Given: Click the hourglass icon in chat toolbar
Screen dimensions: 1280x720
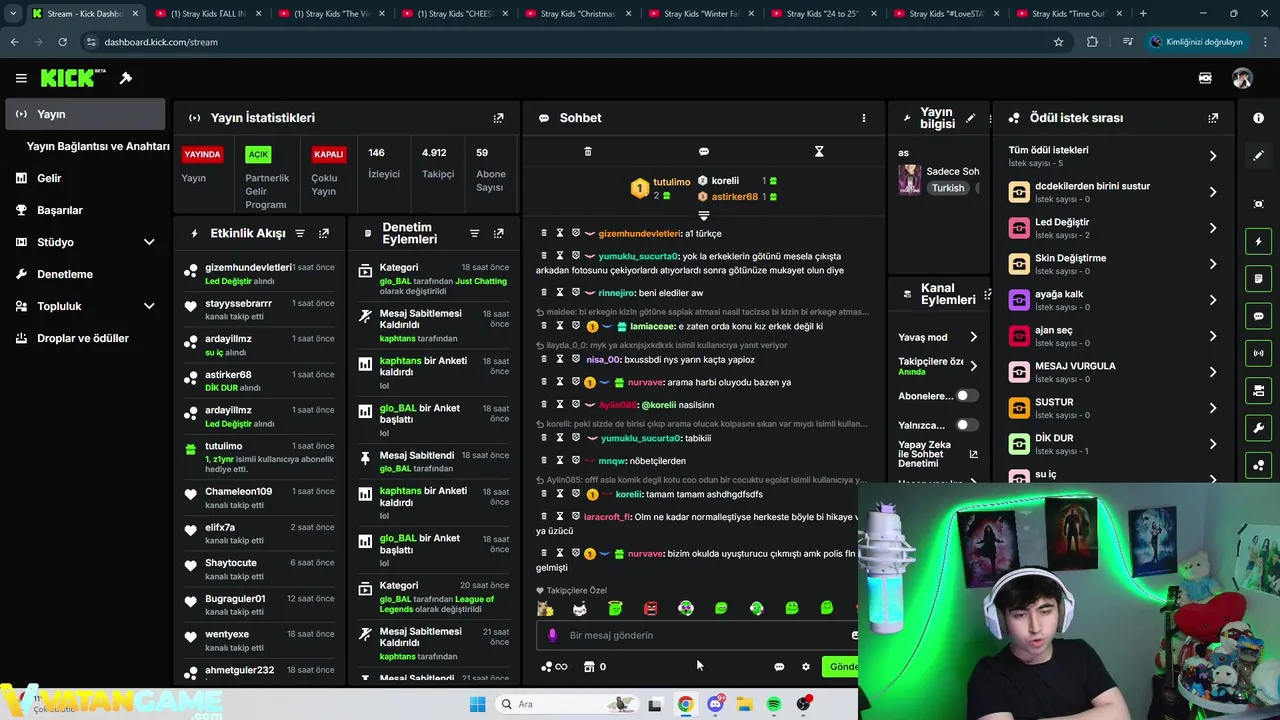Looking at the screenshot, I should [819, 151].
